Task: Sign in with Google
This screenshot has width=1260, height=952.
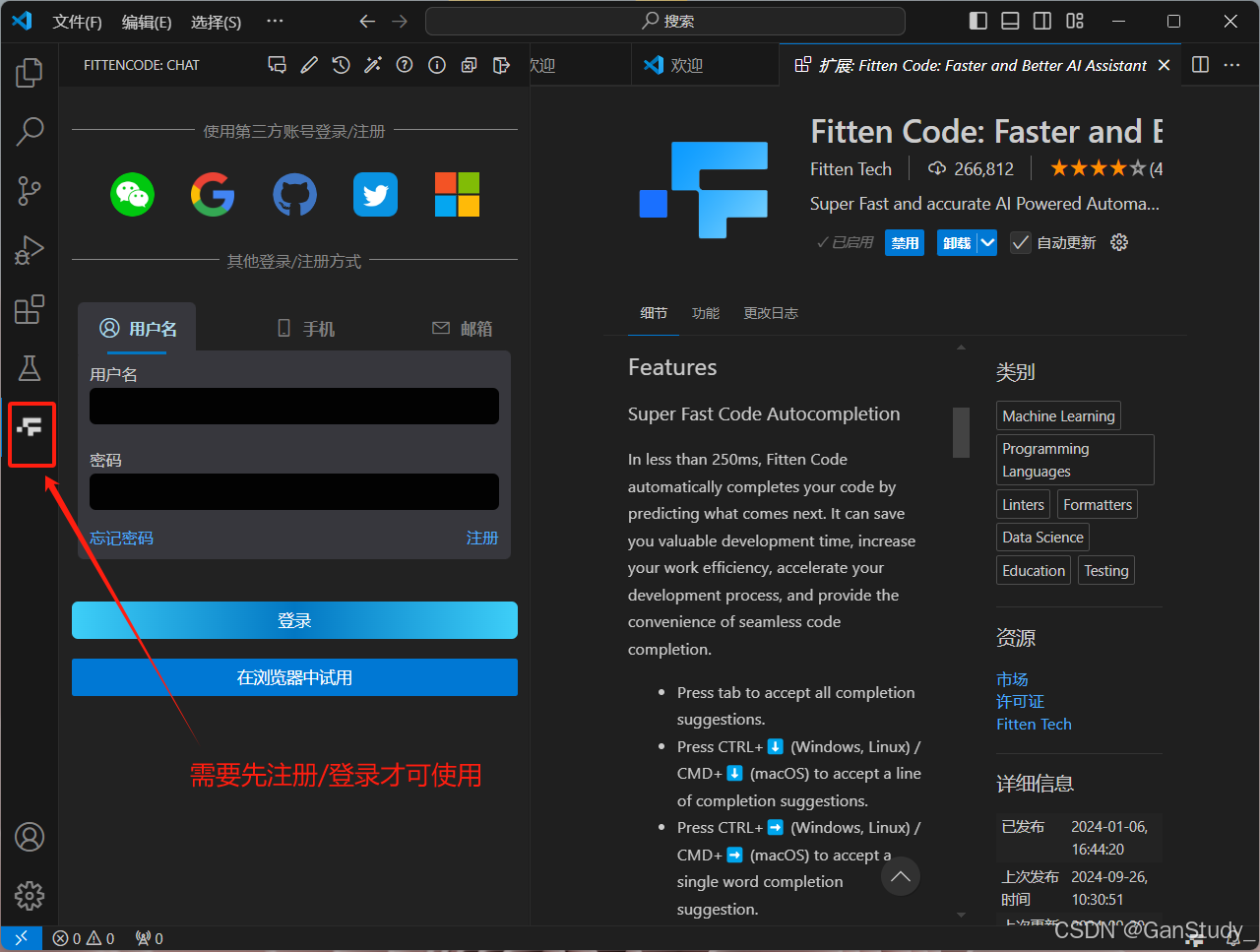Action: [x=213, y=194]
